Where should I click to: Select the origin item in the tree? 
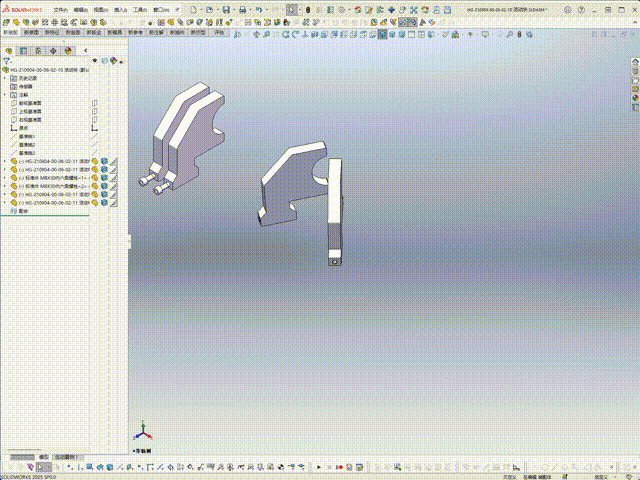[x=19, y=128]
